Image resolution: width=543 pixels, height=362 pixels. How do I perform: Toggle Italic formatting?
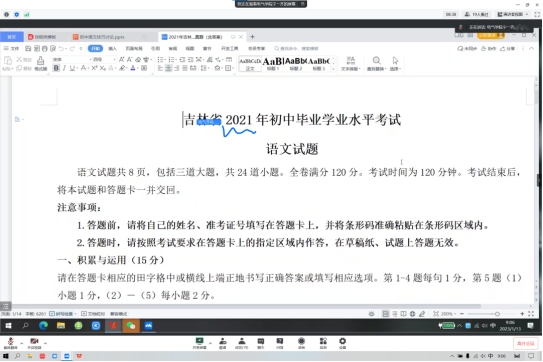coord(64,68)
